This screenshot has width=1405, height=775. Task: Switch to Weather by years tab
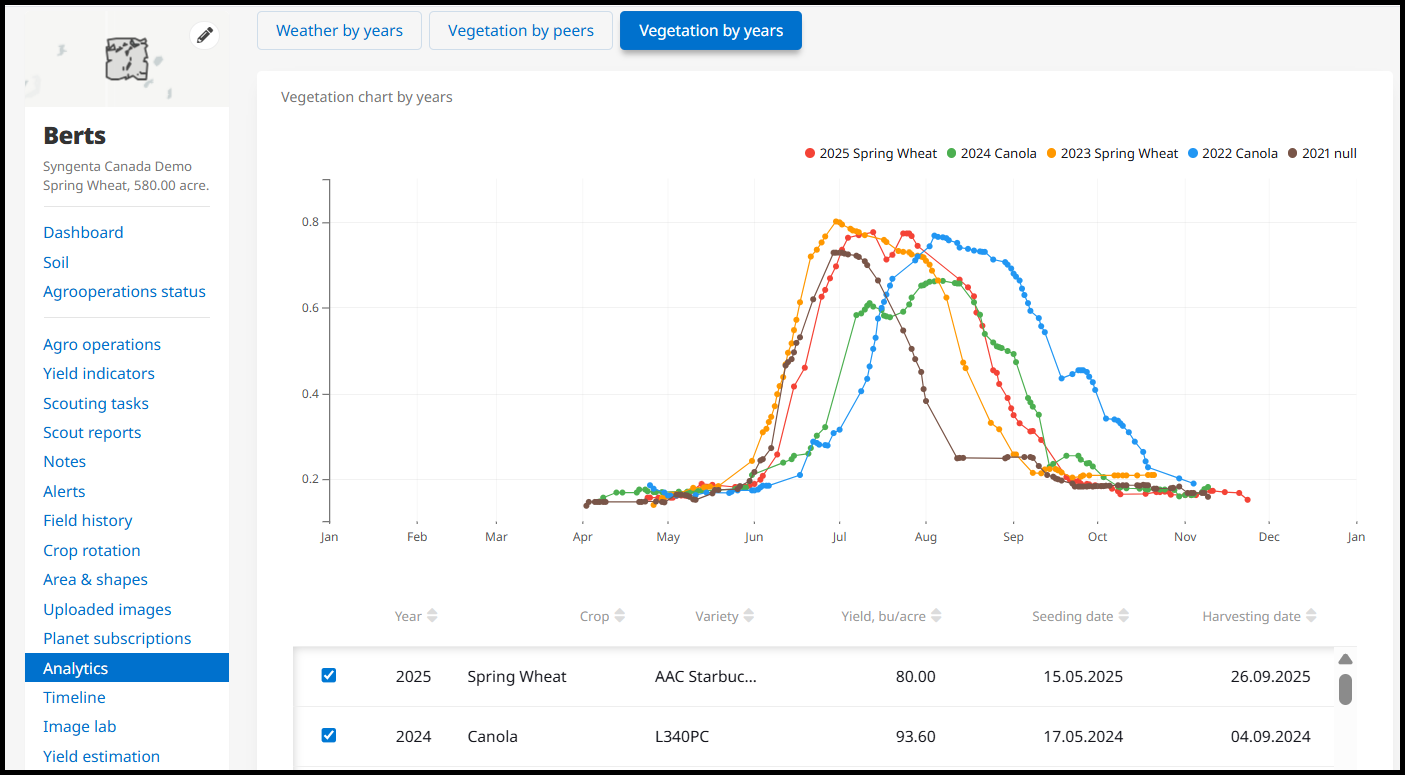tap(339, 31)
